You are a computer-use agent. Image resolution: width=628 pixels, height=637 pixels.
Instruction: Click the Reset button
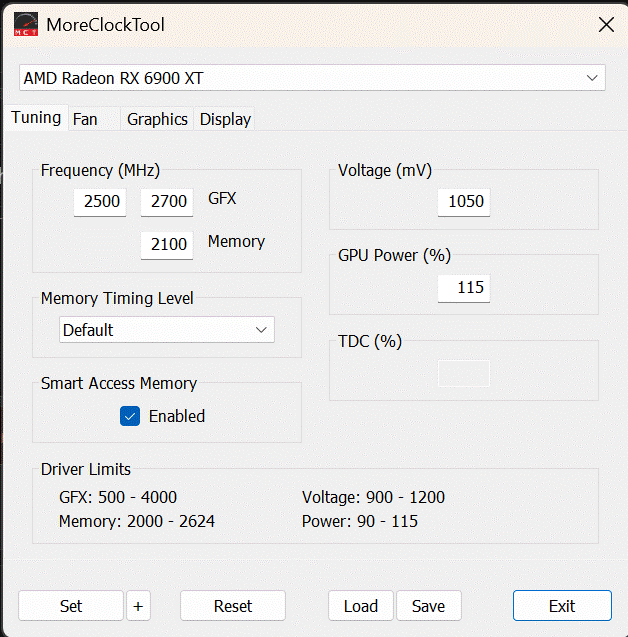coord(233,606)
